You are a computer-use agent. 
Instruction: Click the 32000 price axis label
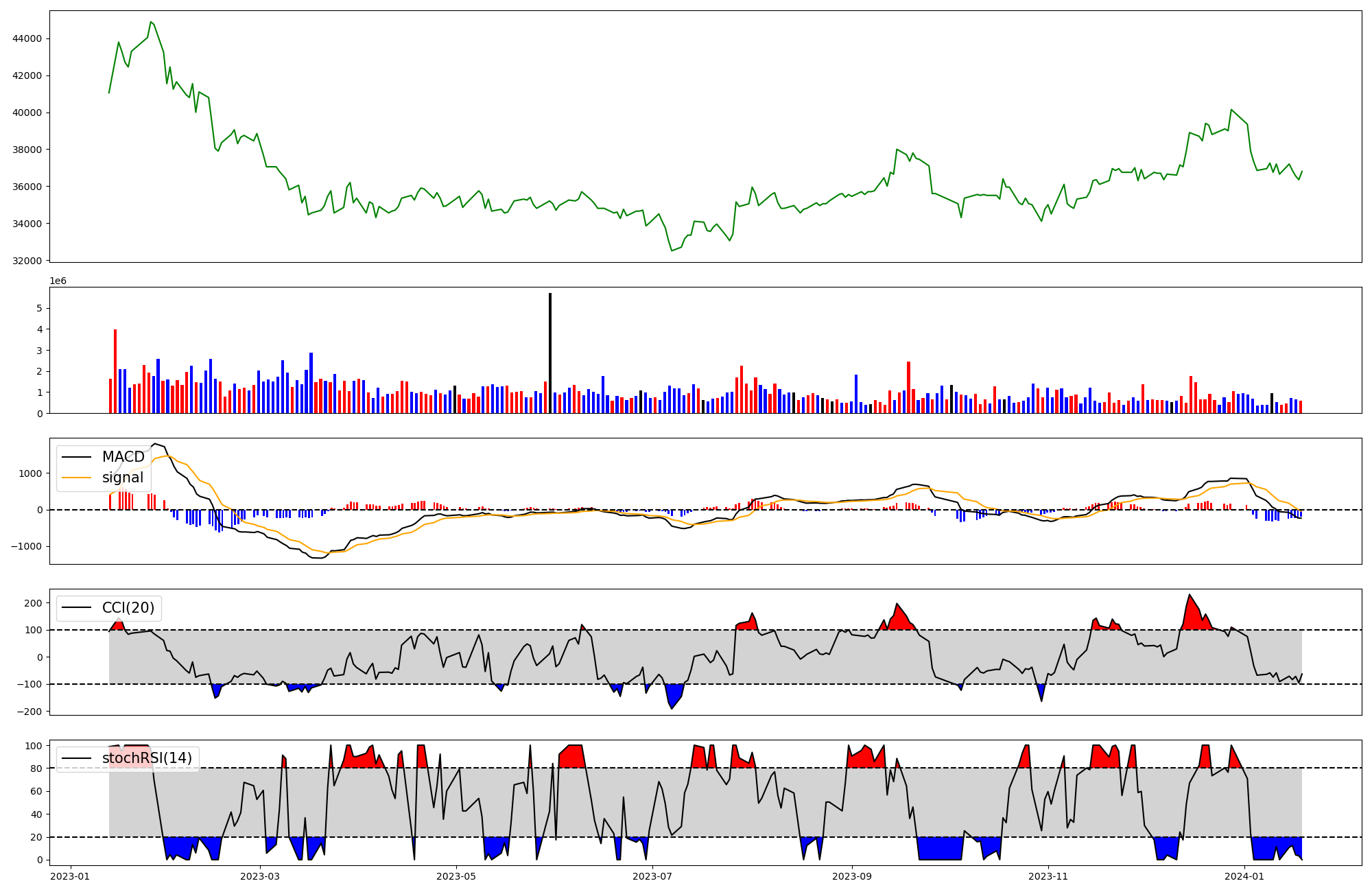pos(27,261)
